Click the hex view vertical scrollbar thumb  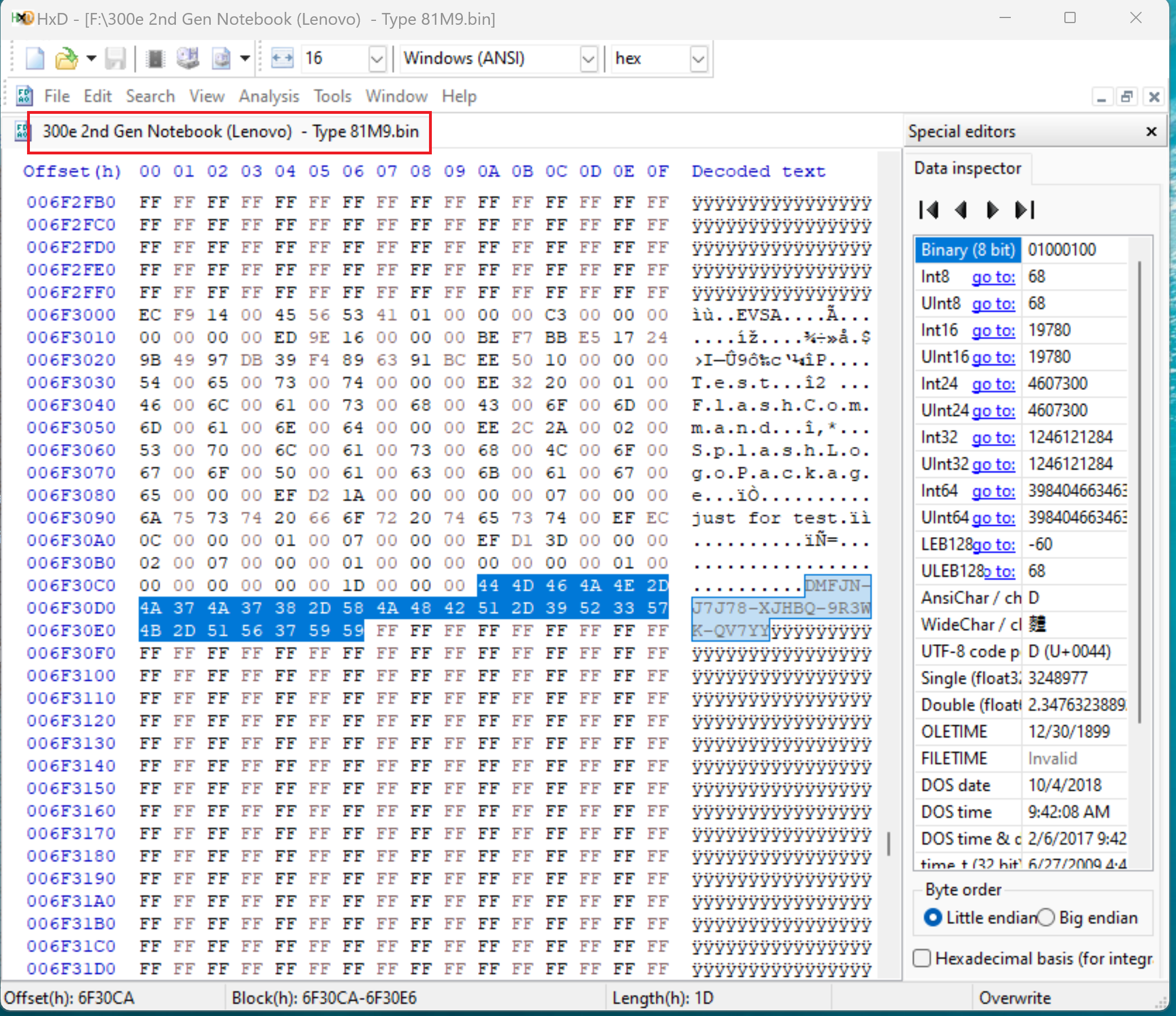(888, 844)
